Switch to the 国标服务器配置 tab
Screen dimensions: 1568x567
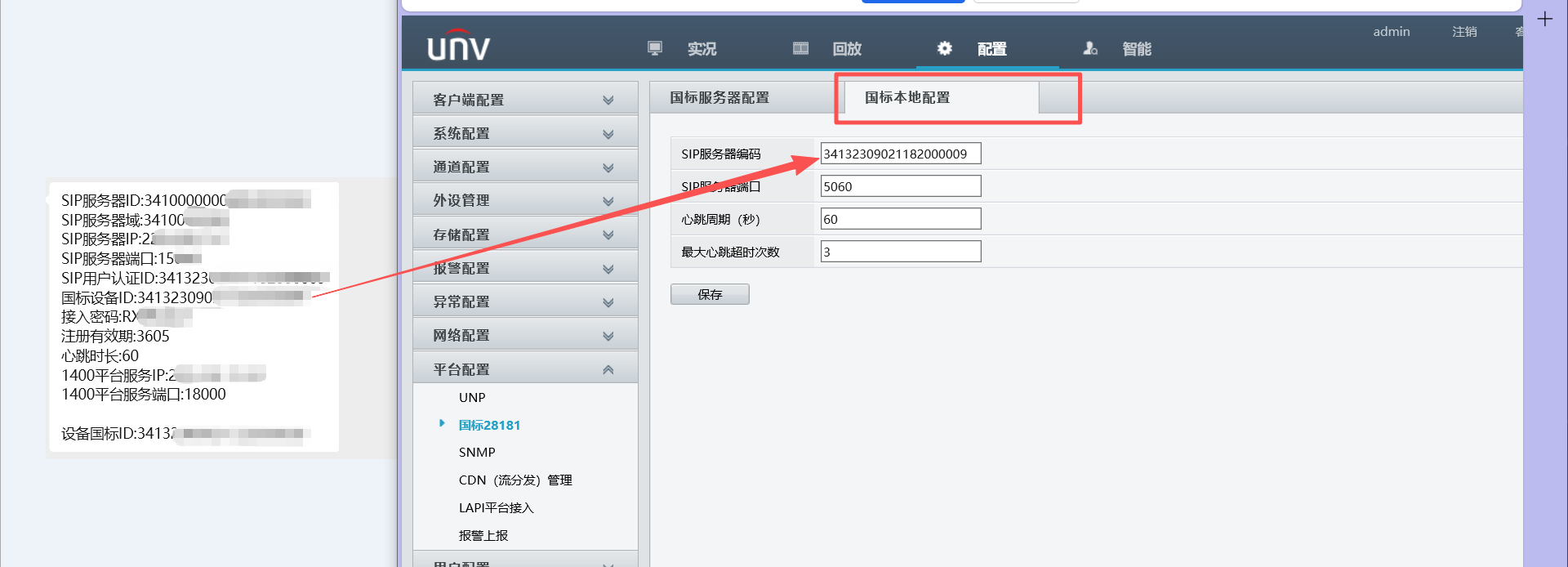(719, 97)
